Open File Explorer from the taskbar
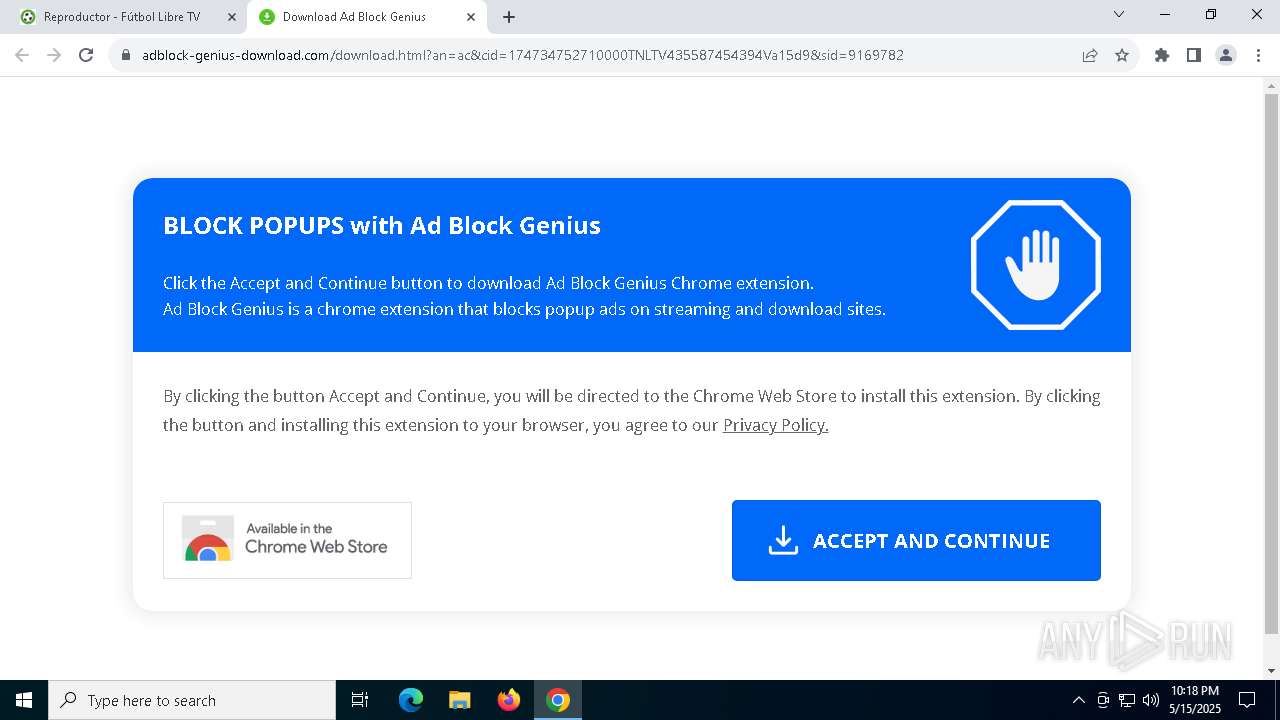The image size is (1280, 720). pos(460,700)
